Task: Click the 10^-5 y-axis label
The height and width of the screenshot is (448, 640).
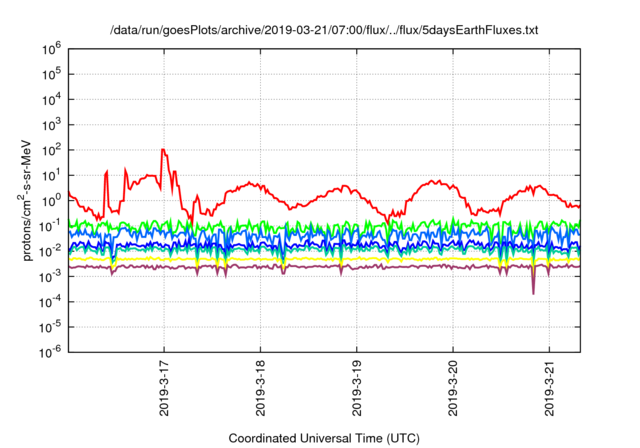Action: tap(50, 327)
